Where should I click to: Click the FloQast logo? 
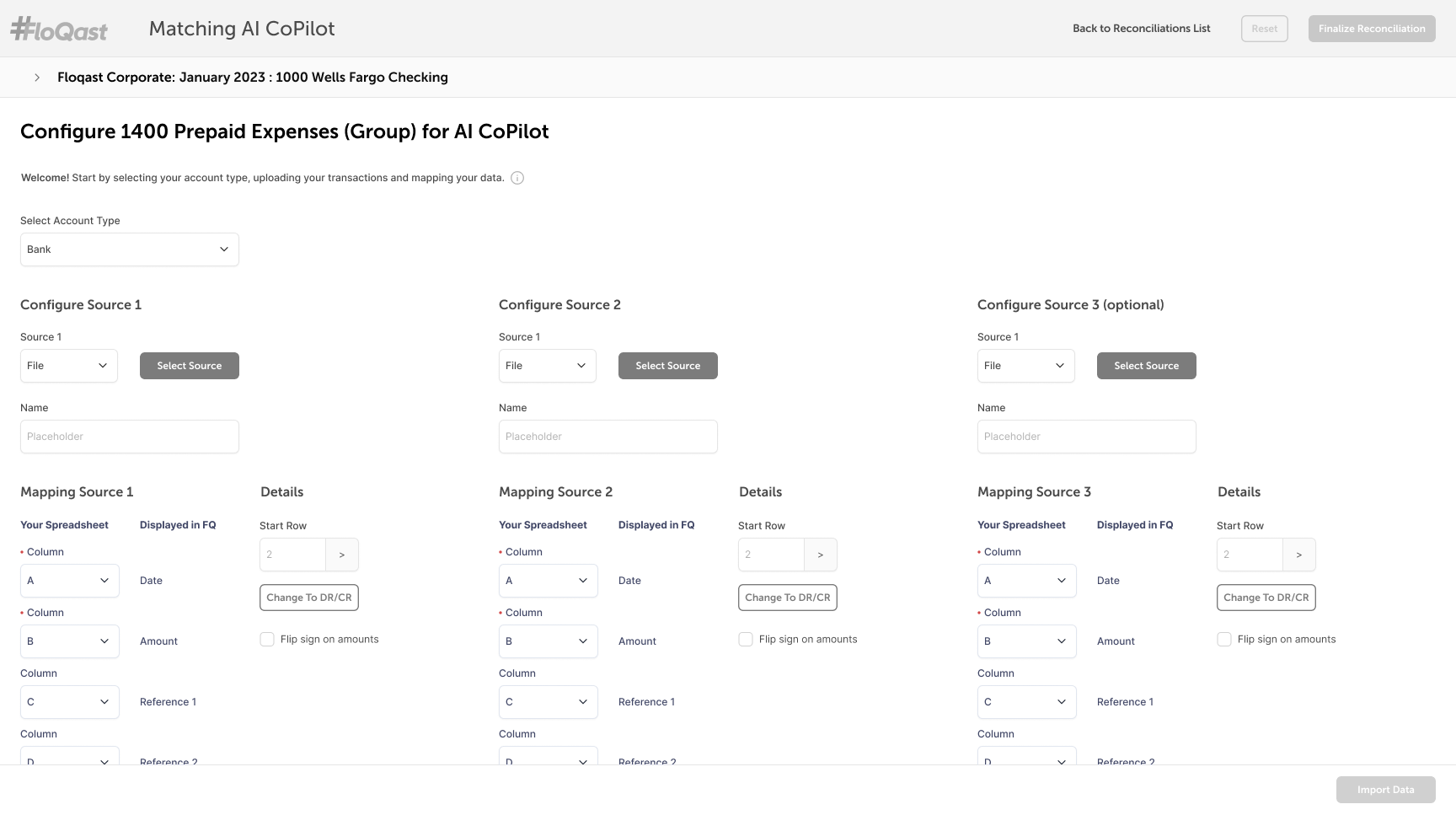[x=59, y=29]
